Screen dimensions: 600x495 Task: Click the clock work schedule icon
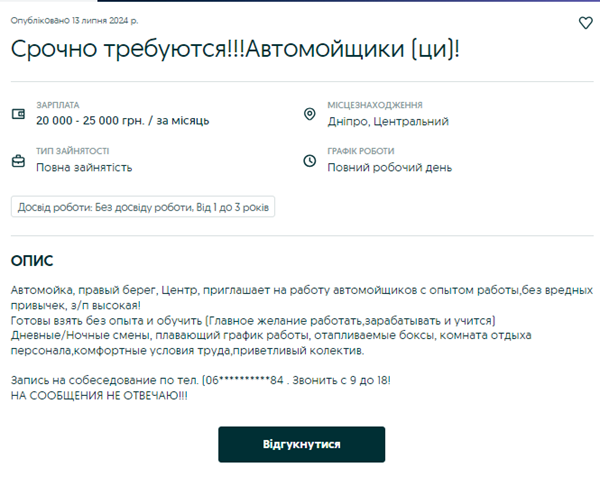point(310,160)
